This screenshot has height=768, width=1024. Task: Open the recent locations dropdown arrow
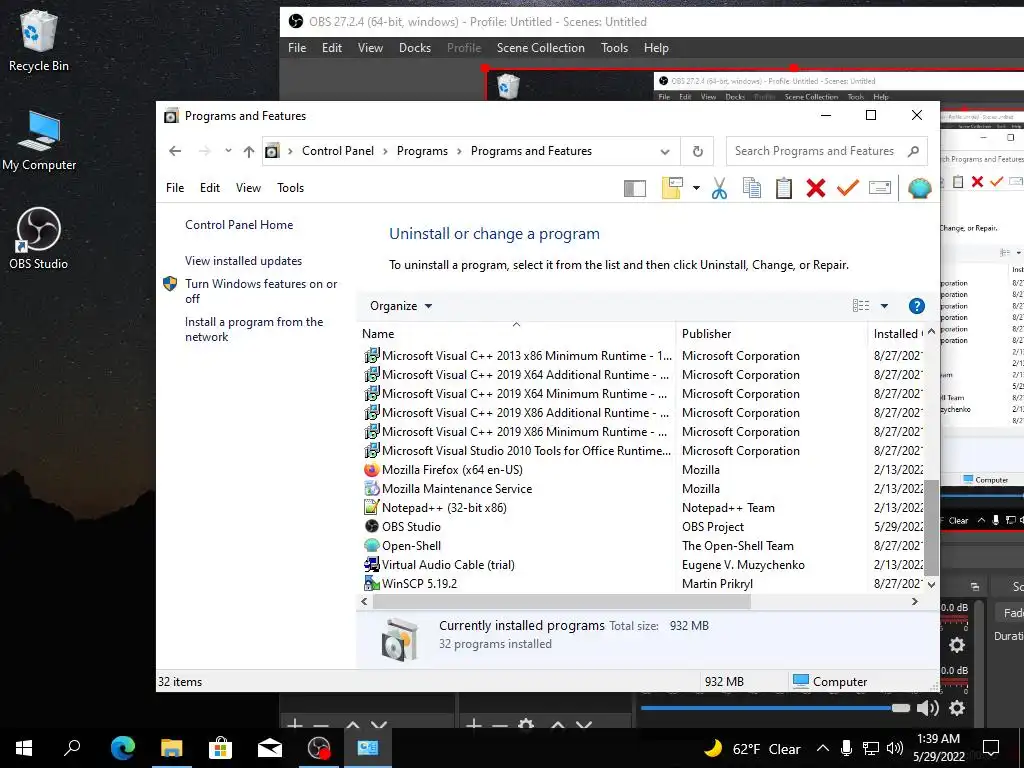(x=228, y=151)
